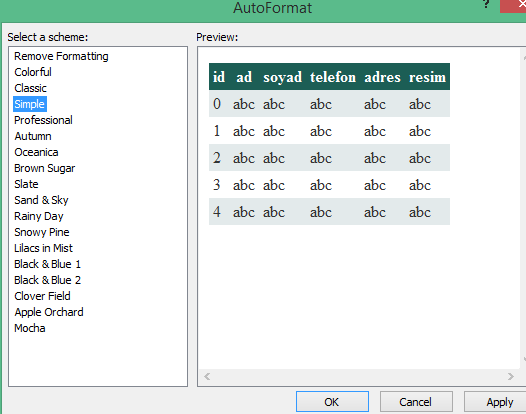Select the Colorful scheme
526x414 pixels.
pos(33,72)
